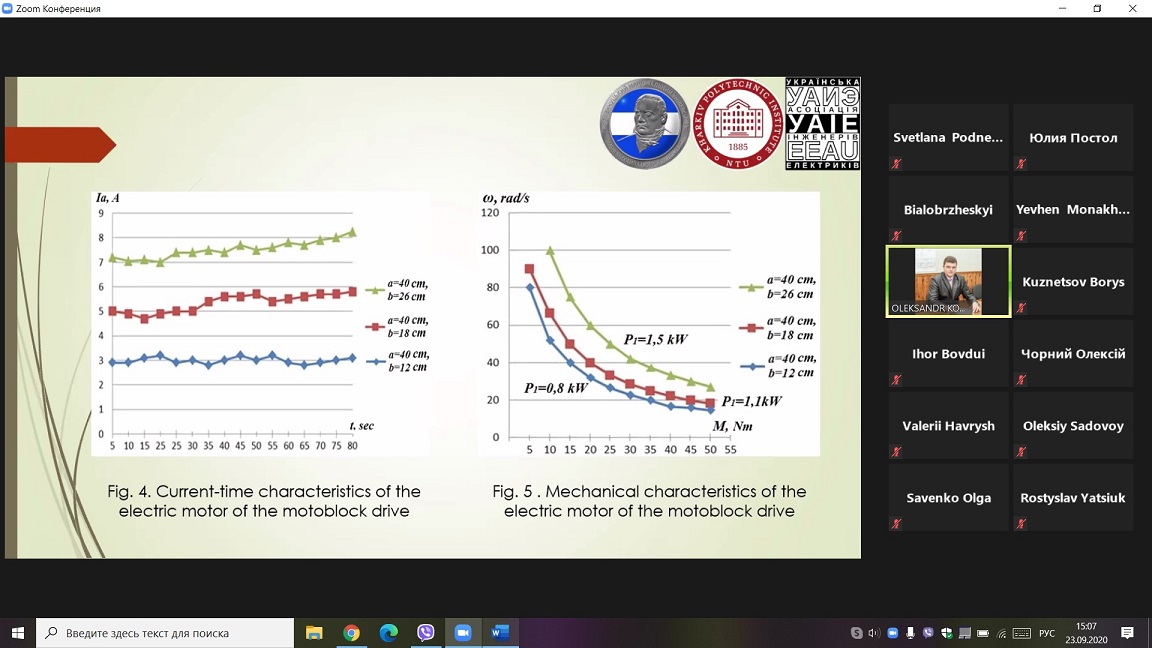Viewport: 1152px width, 648px height.
Task: Click the Kharkiv Polytechnic Institute logo
Action: [738, 124]
